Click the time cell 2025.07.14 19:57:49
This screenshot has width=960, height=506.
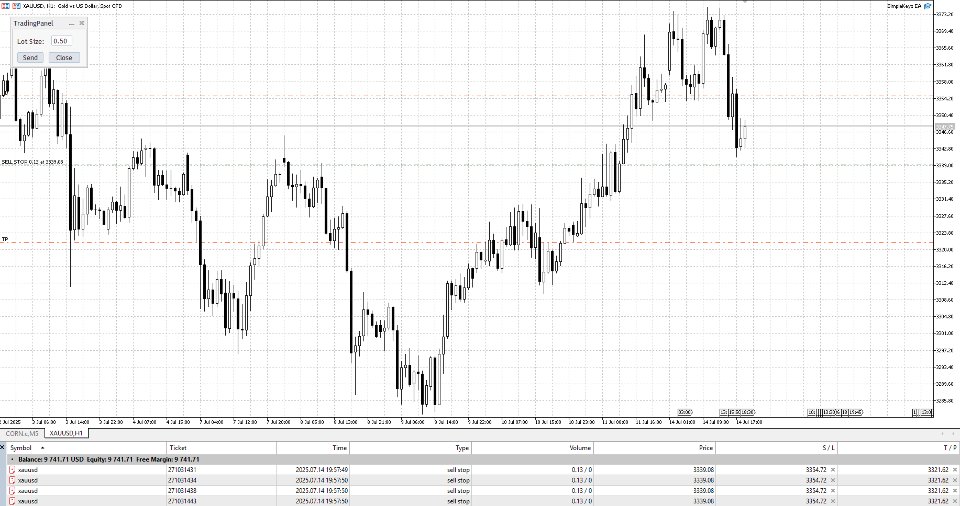point(322,470)
